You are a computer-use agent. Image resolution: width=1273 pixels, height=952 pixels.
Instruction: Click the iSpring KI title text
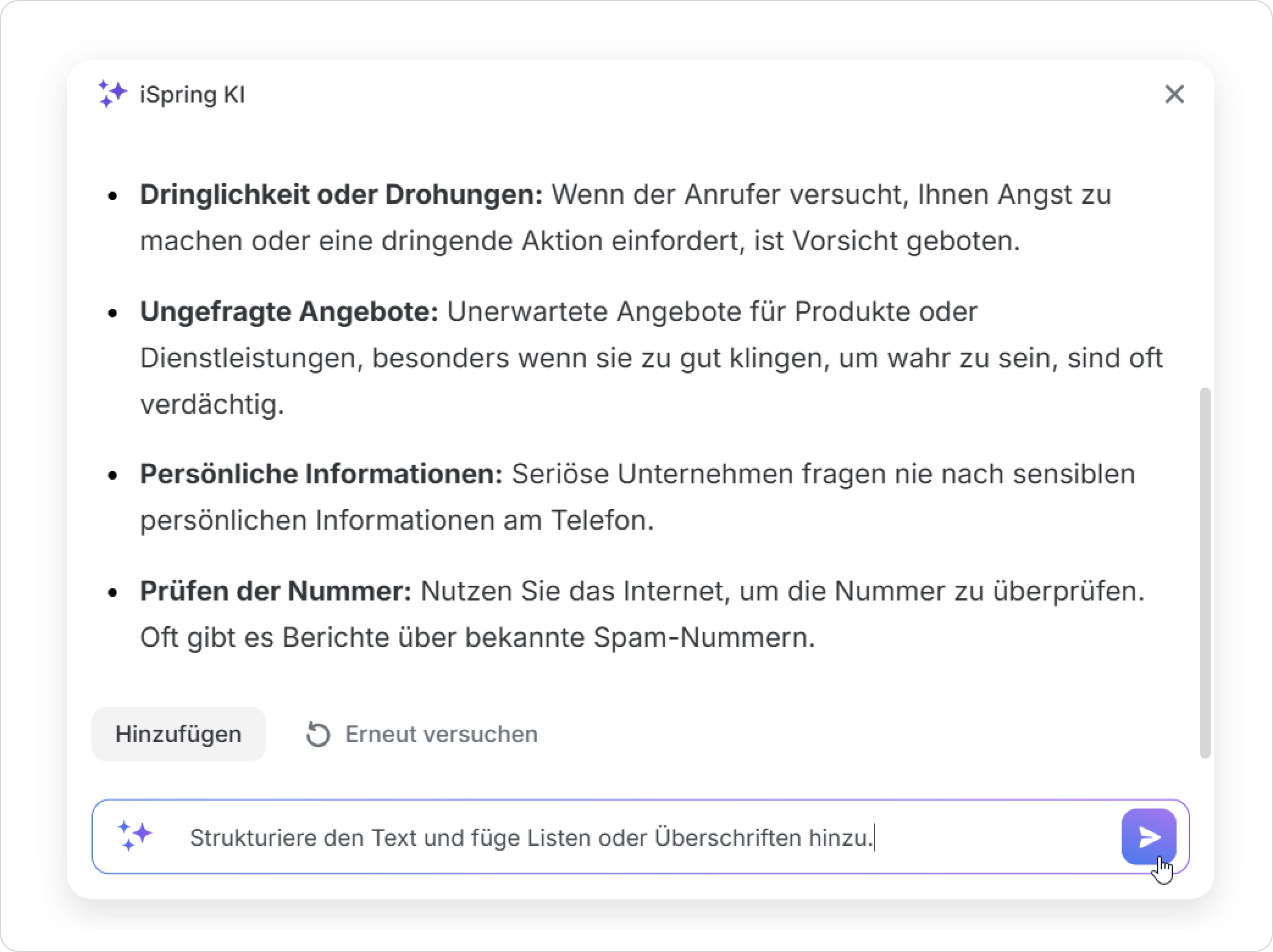[192, 95]
